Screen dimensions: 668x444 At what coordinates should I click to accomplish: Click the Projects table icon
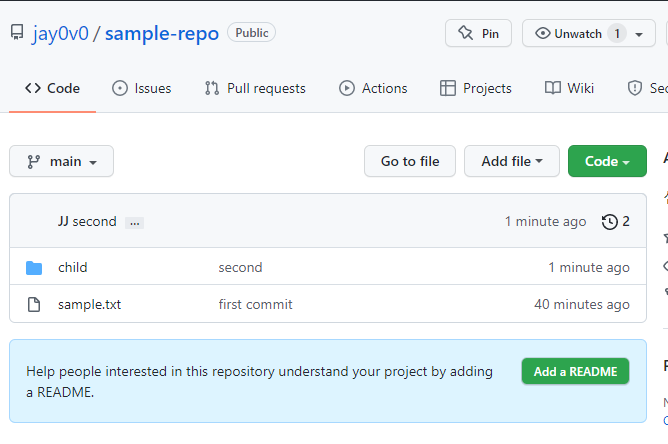pyautogui.click(x=448, y=88)
